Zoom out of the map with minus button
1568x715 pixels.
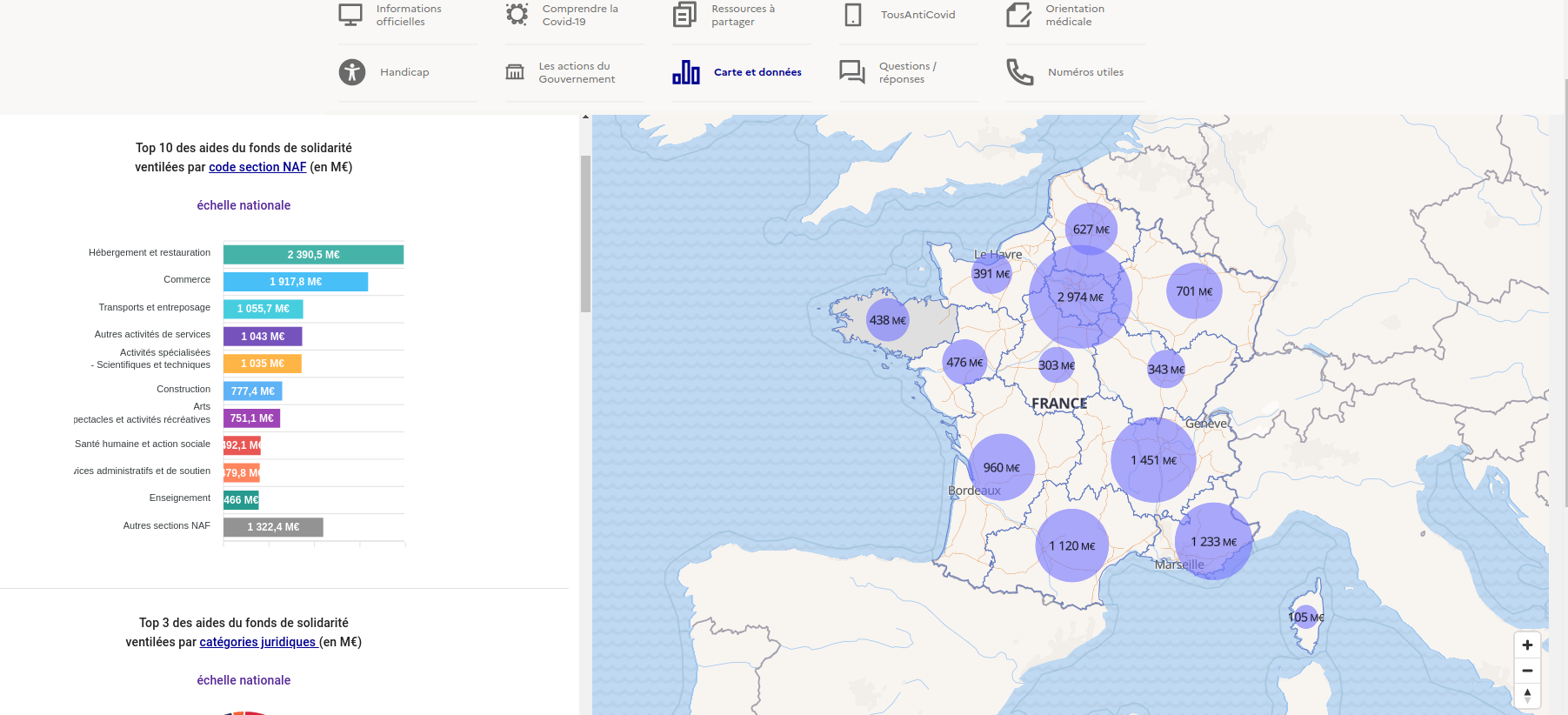point(1527,671)
